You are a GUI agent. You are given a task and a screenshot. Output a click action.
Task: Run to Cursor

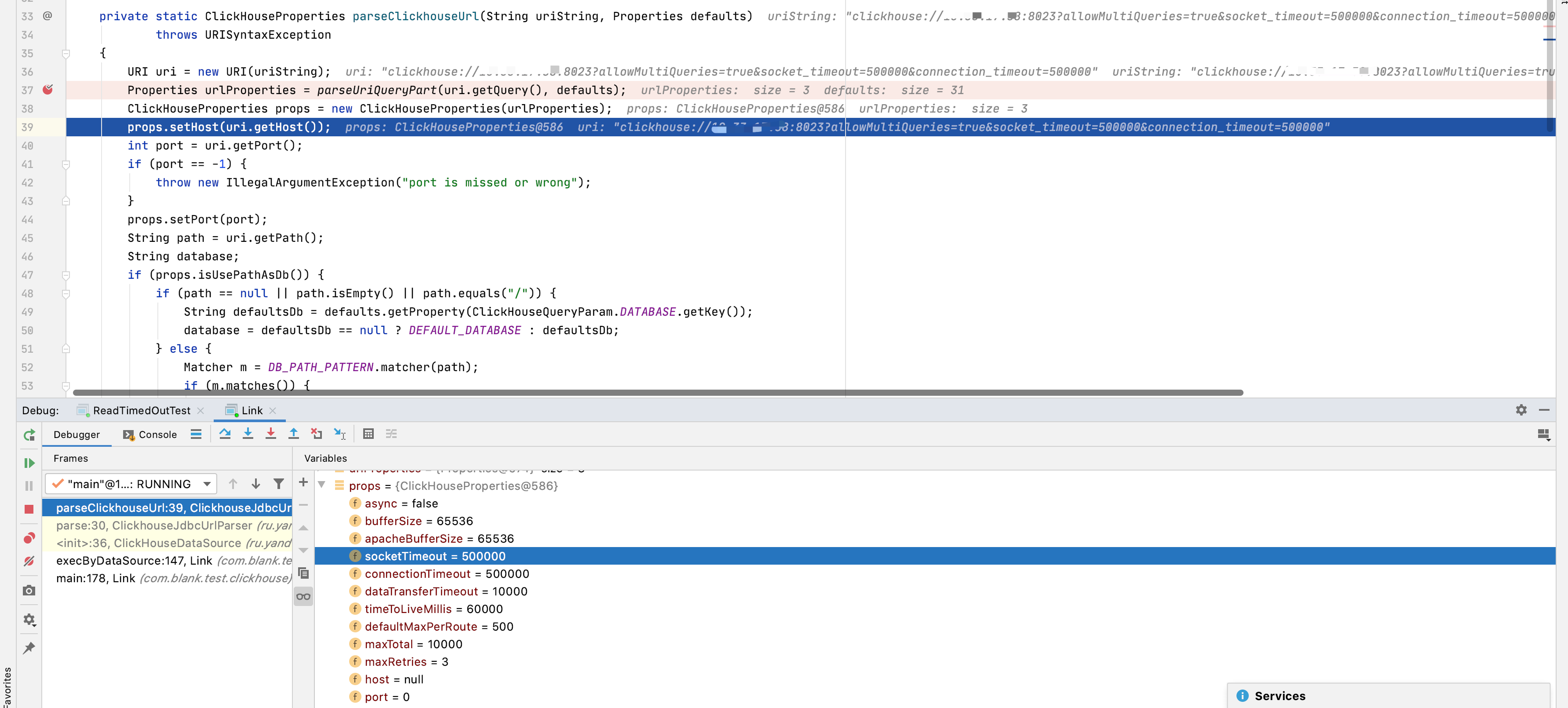[339, 434]
